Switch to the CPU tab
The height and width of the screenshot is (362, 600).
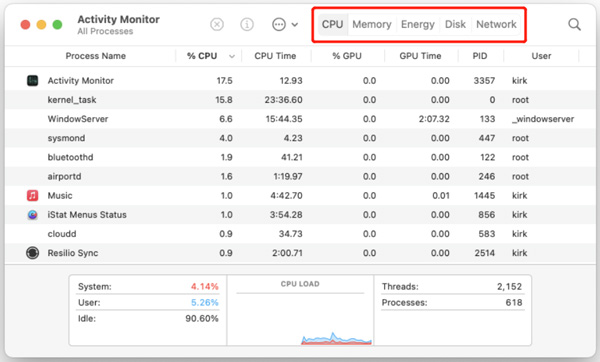click(333, 24)
